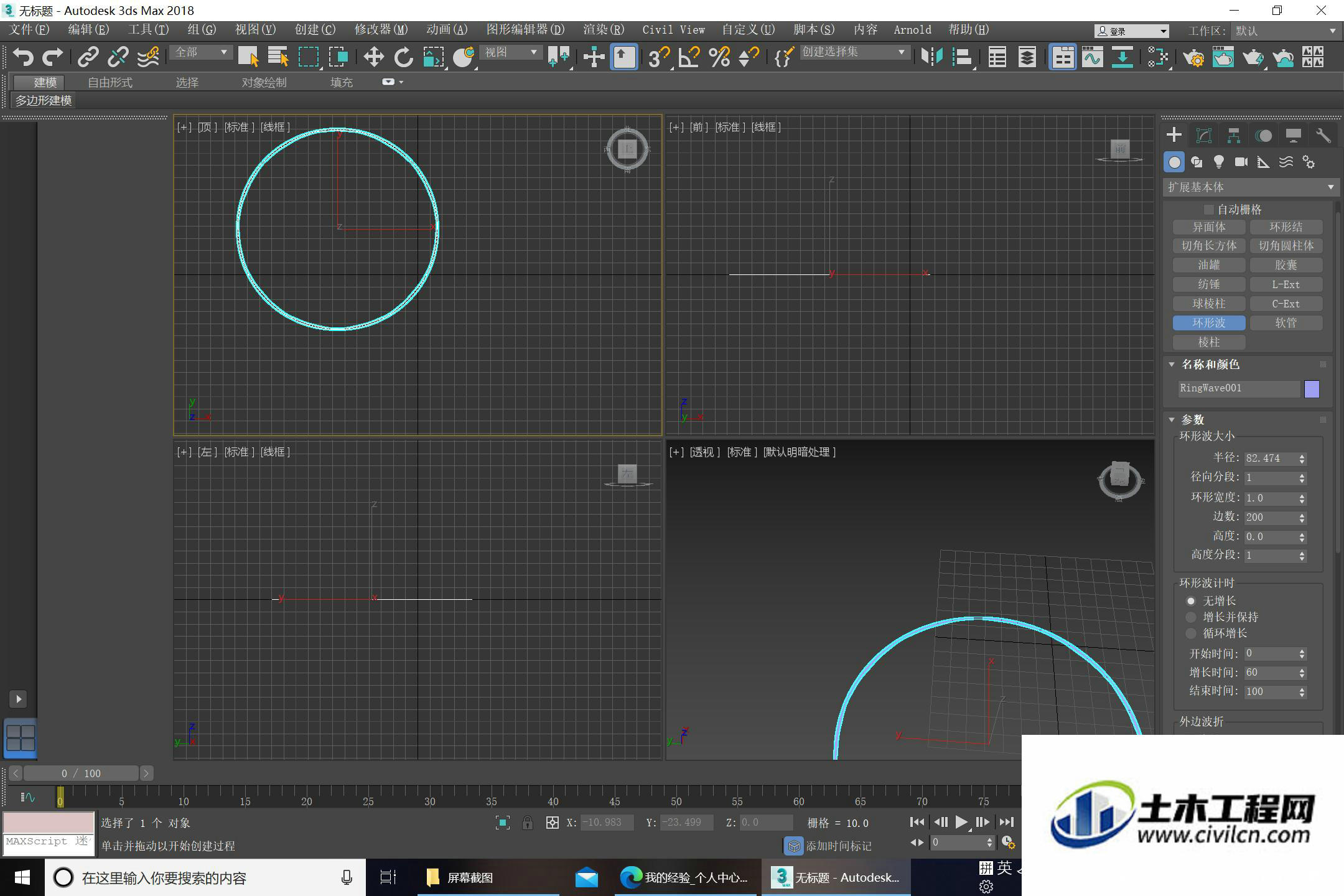The width and height of the screenshot is (1344, 896).
Task: Click the Redo arrow icon
Action: pos(52,57)
